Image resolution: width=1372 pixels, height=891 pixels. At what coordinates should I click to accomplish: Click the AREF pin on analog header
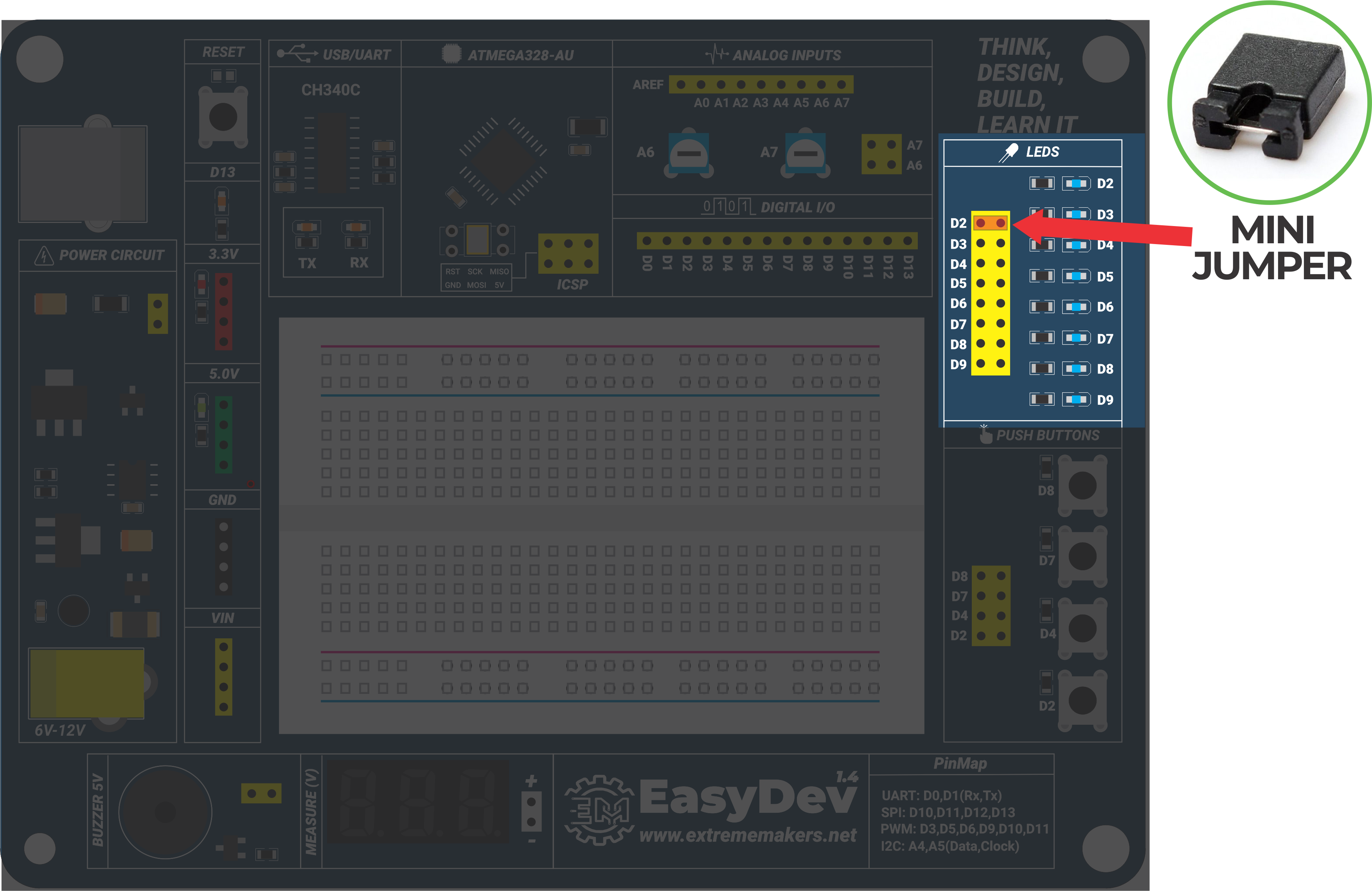(x=682, y=85)
